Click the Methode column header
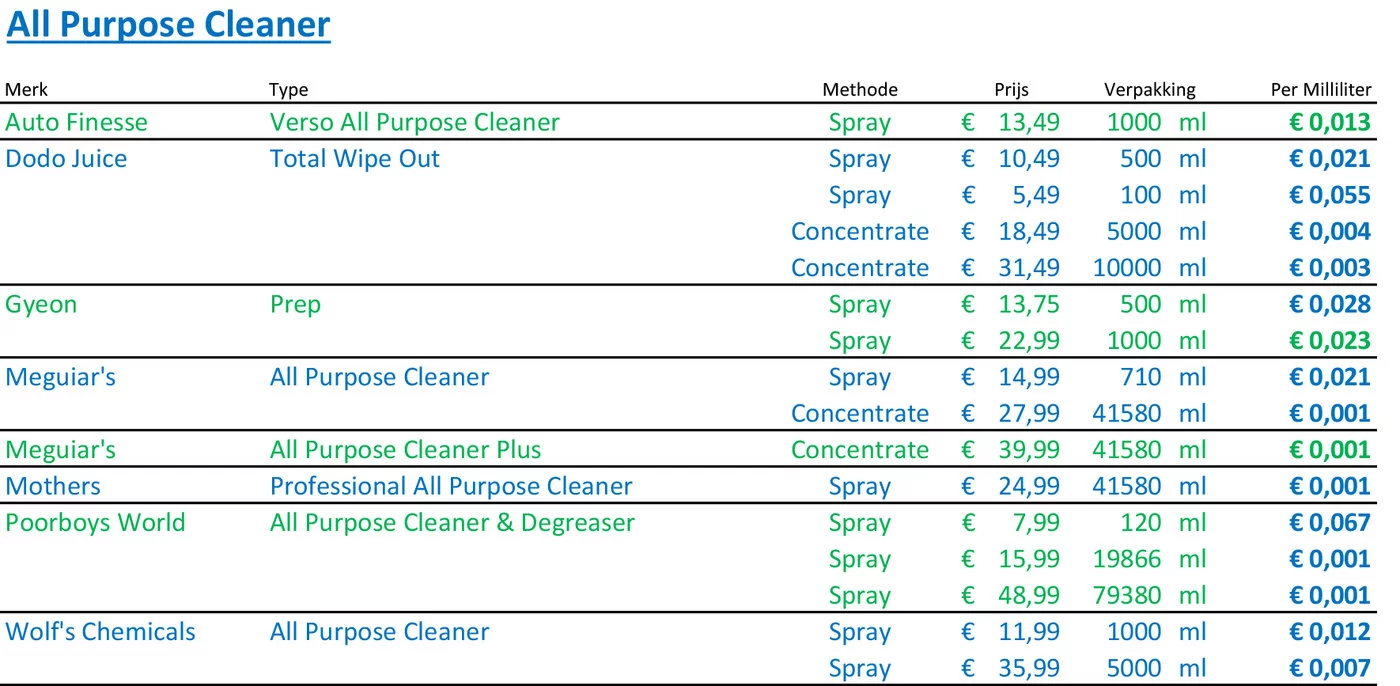This screenshot has width=1400, height=686. point(860,89)
